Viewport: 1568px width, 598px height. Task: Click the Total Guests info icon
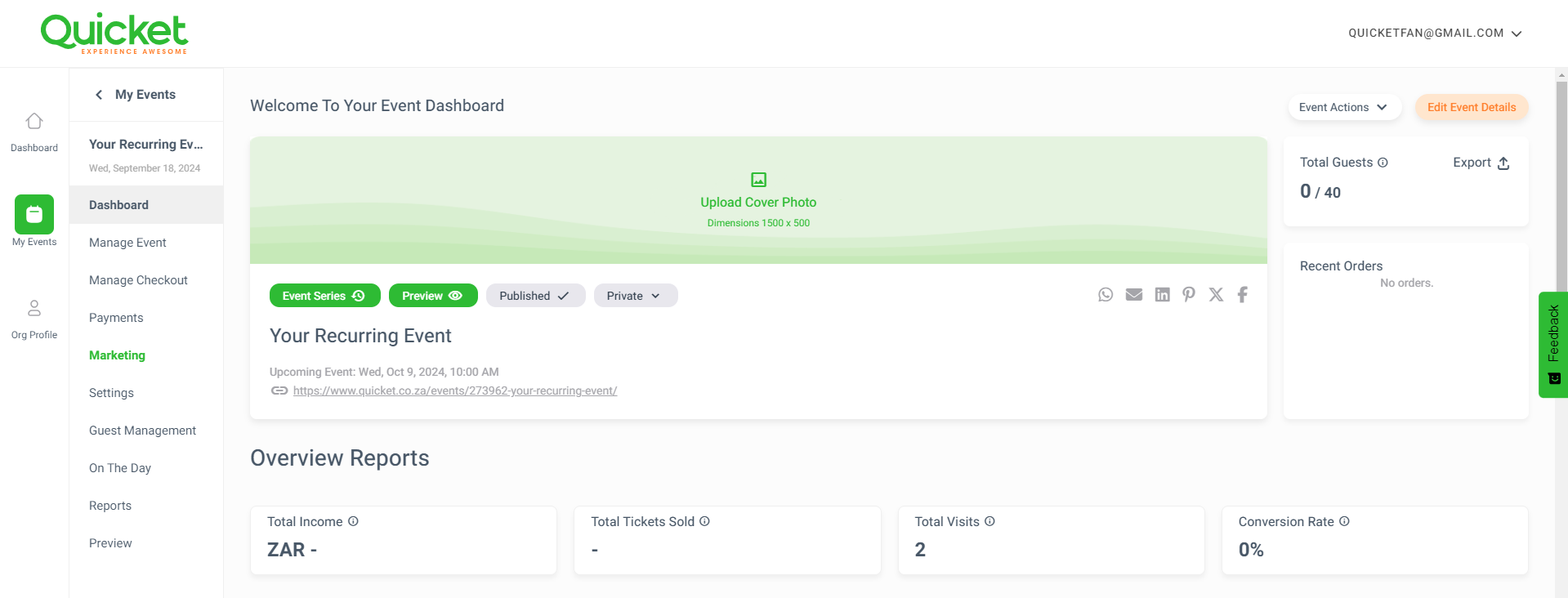tap(1383, 163)
